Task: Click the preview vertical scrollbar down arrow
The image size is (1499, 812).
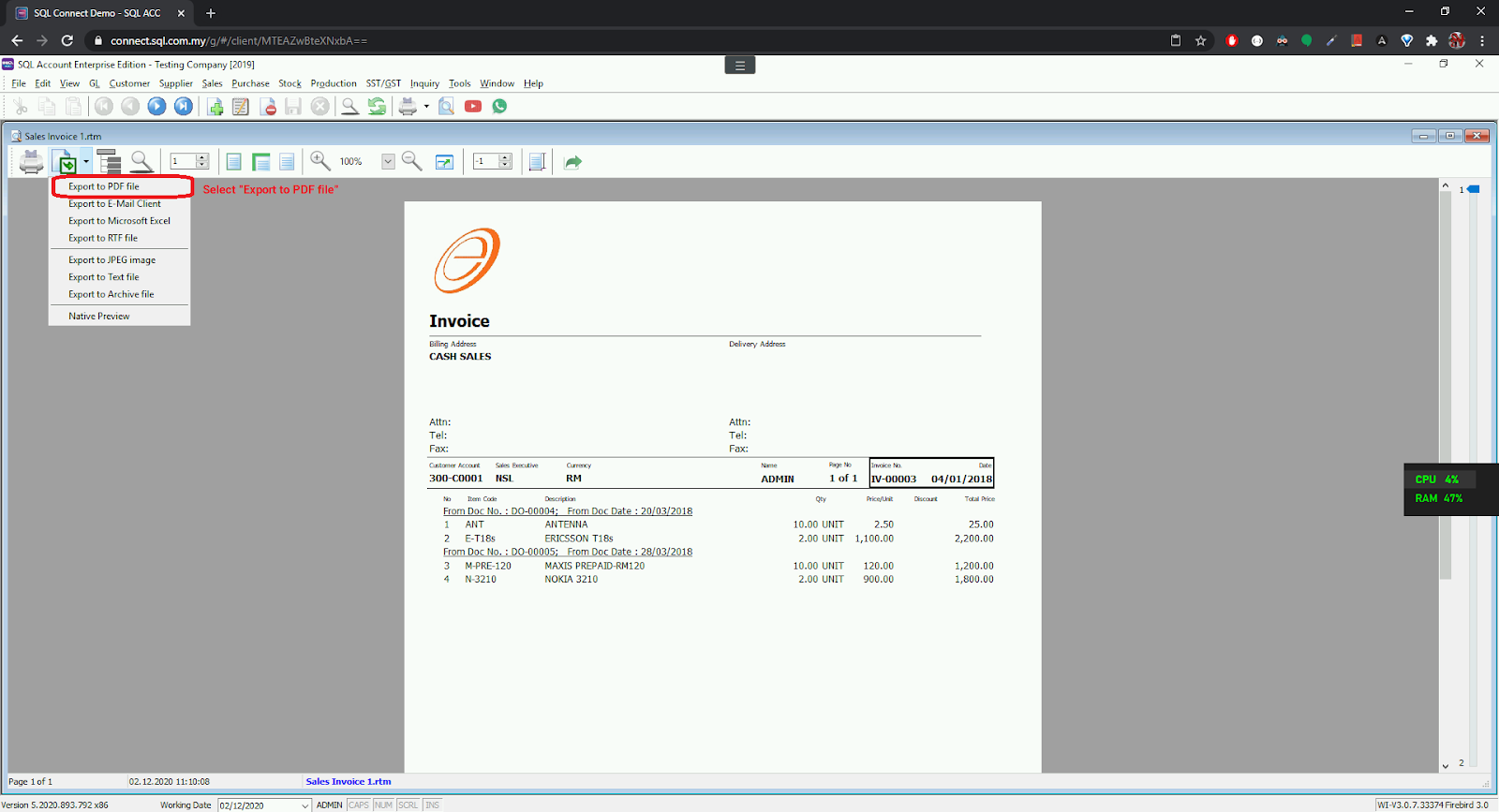Action: click(1446, 765)
